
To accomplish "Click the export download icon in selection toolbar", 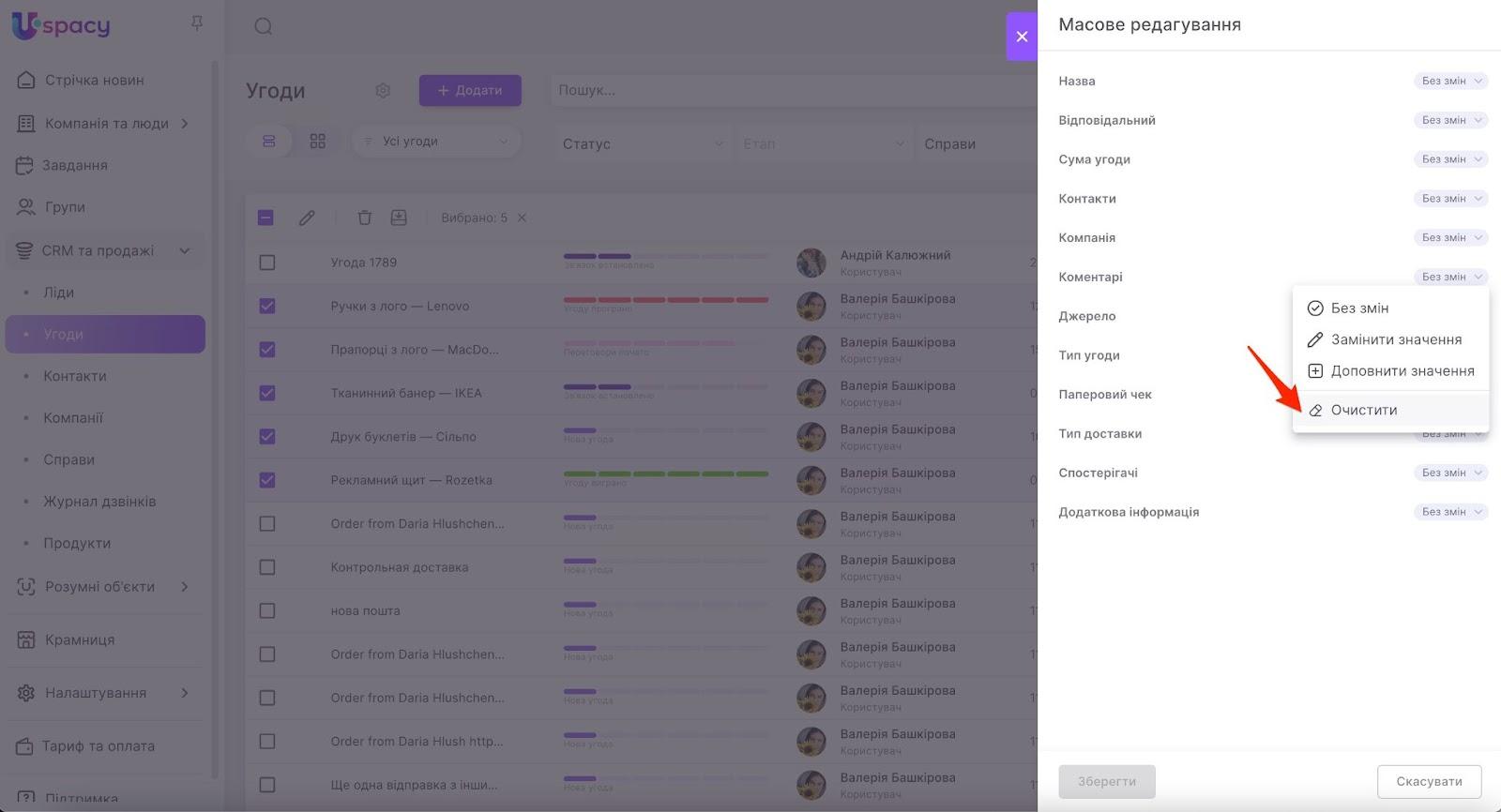I will pyautogui.click(x=399, y=218).
